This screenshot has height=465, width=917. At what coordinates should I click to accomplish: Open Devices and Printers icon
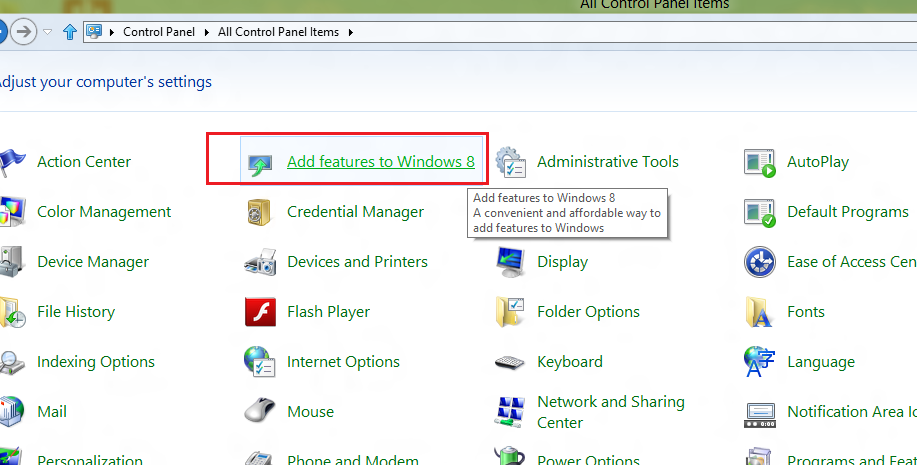point(260,261)
